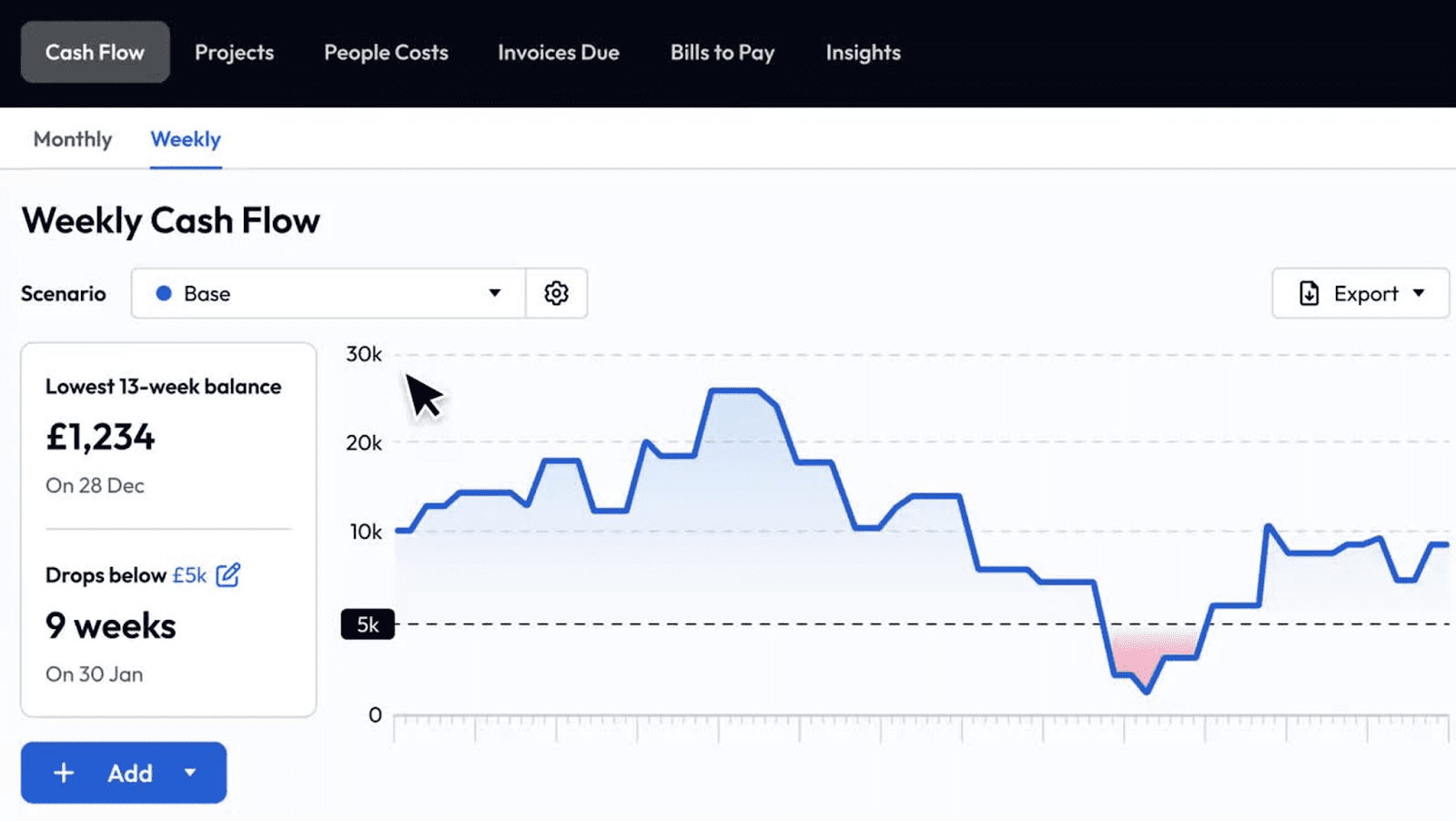Open the Bills to Pay page
This screenshot has height=821, width=1456.
pyautogui.click(x=723, y=52)
